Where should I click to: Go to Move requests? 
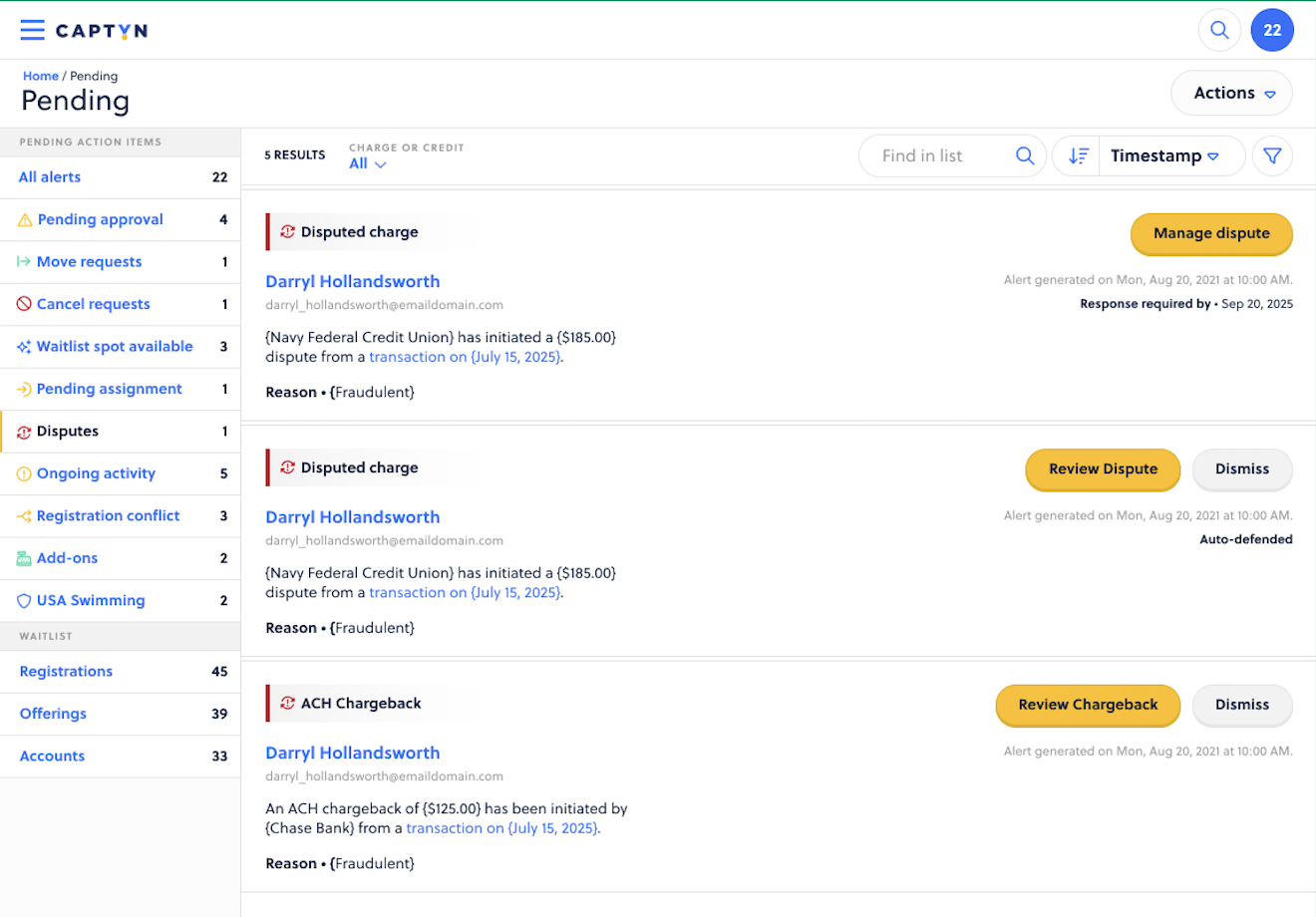tap(120, 262)
